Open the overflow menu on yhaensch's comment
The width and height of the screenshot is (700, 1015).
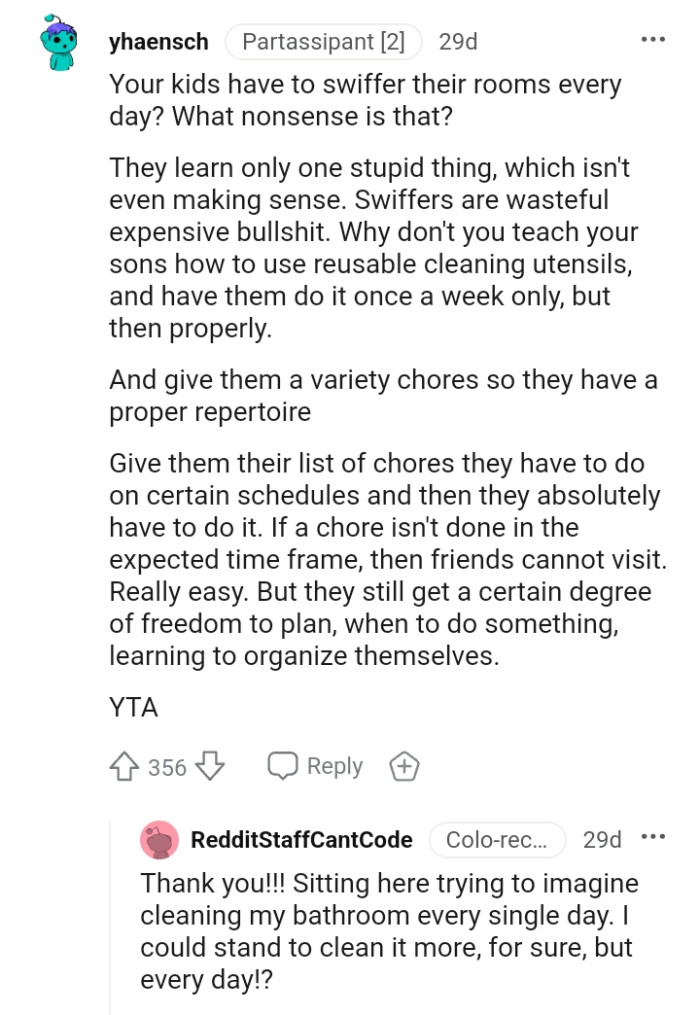652,38
